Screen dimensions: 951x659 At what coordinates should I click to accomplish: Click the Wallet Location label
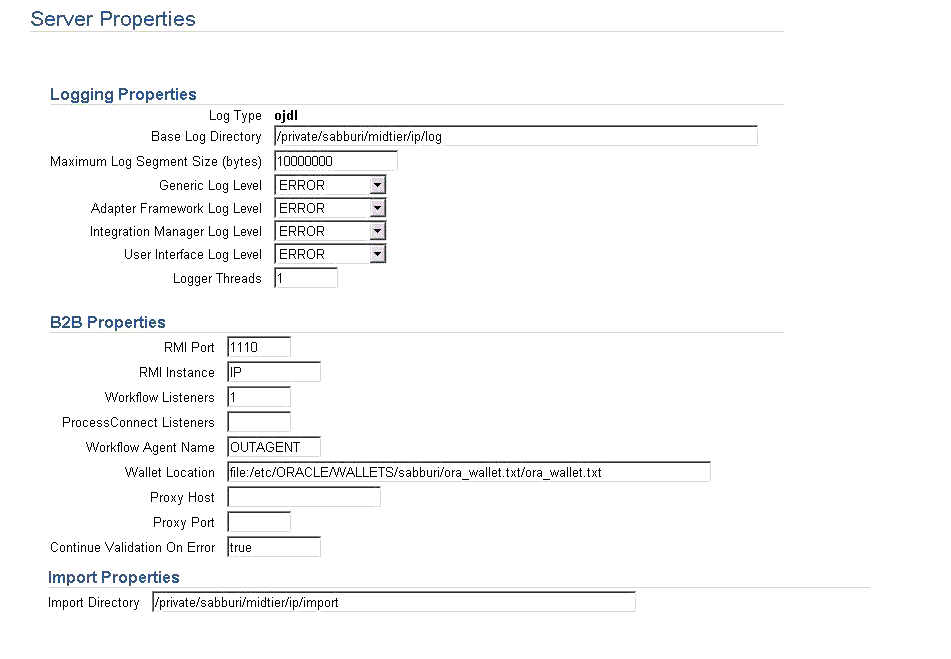coord(170,472)
